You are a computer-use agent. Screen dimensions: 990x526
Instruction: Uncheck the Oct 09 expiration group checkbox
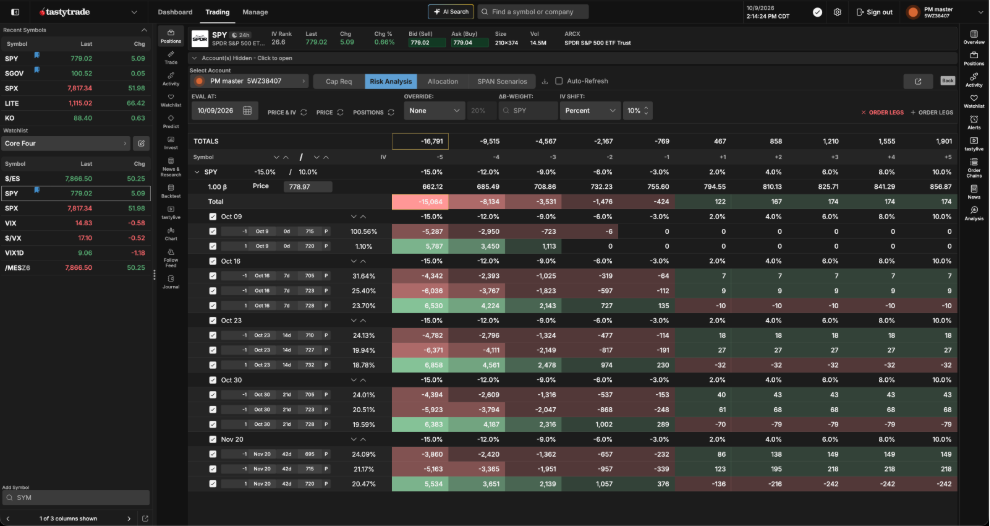pyautogui.click(x=213, y=217)
